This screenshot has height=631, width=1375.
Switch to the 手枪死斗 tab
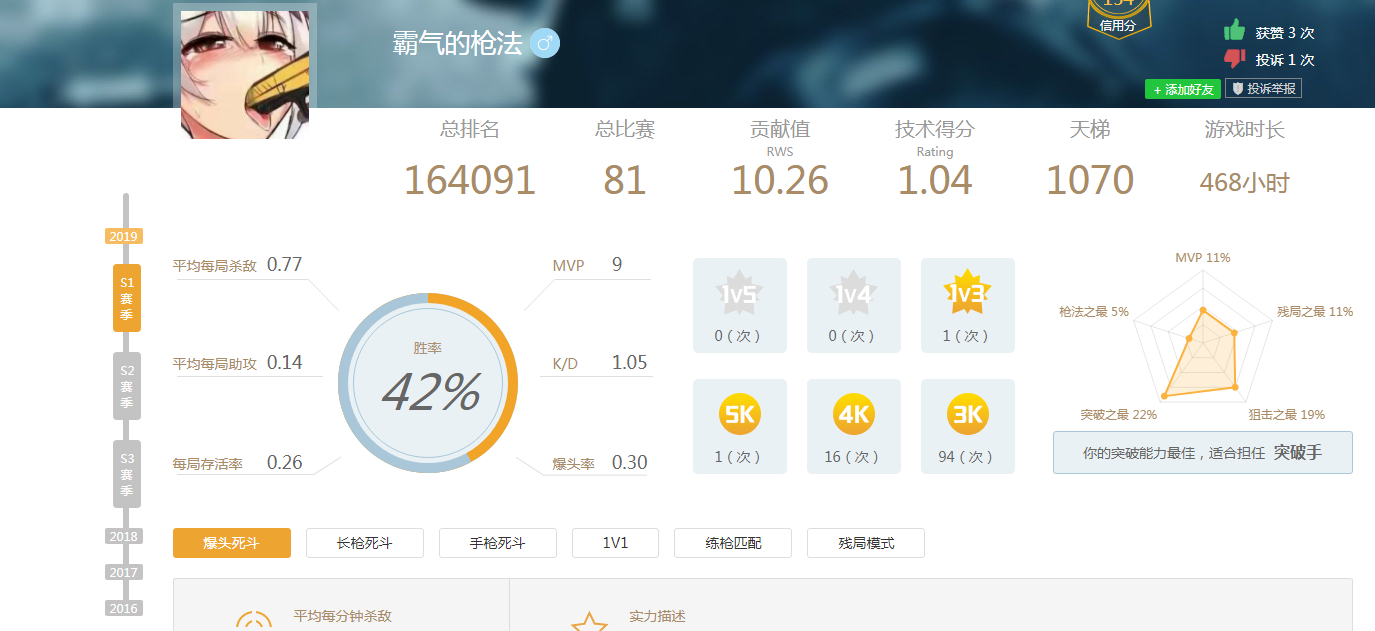498,543
